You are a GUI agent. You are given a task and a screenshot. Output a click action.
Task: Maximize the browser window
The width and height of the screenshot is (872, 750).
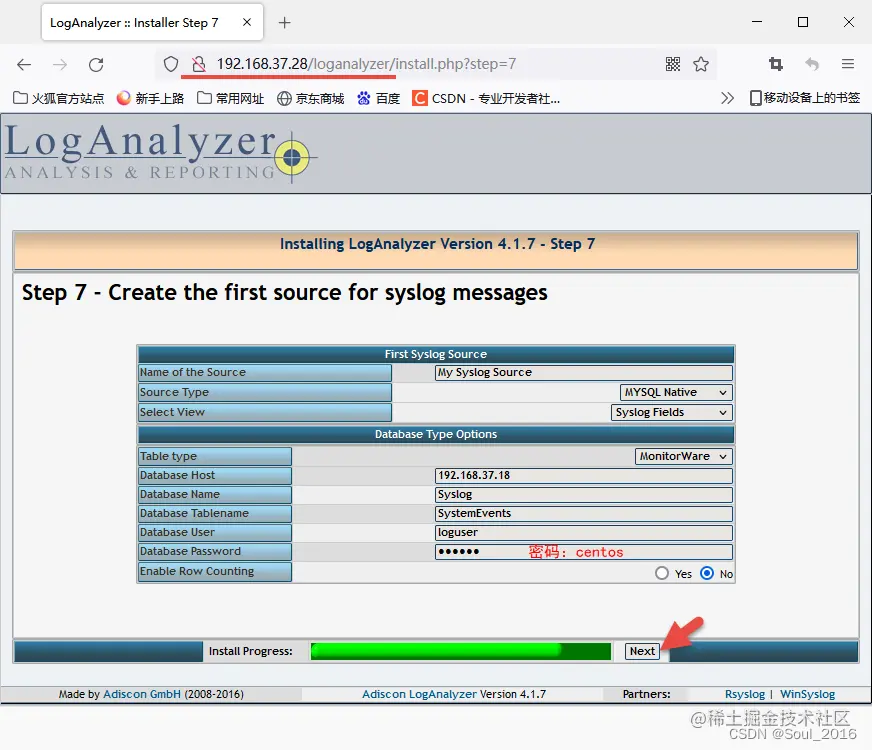pos(803,22)
